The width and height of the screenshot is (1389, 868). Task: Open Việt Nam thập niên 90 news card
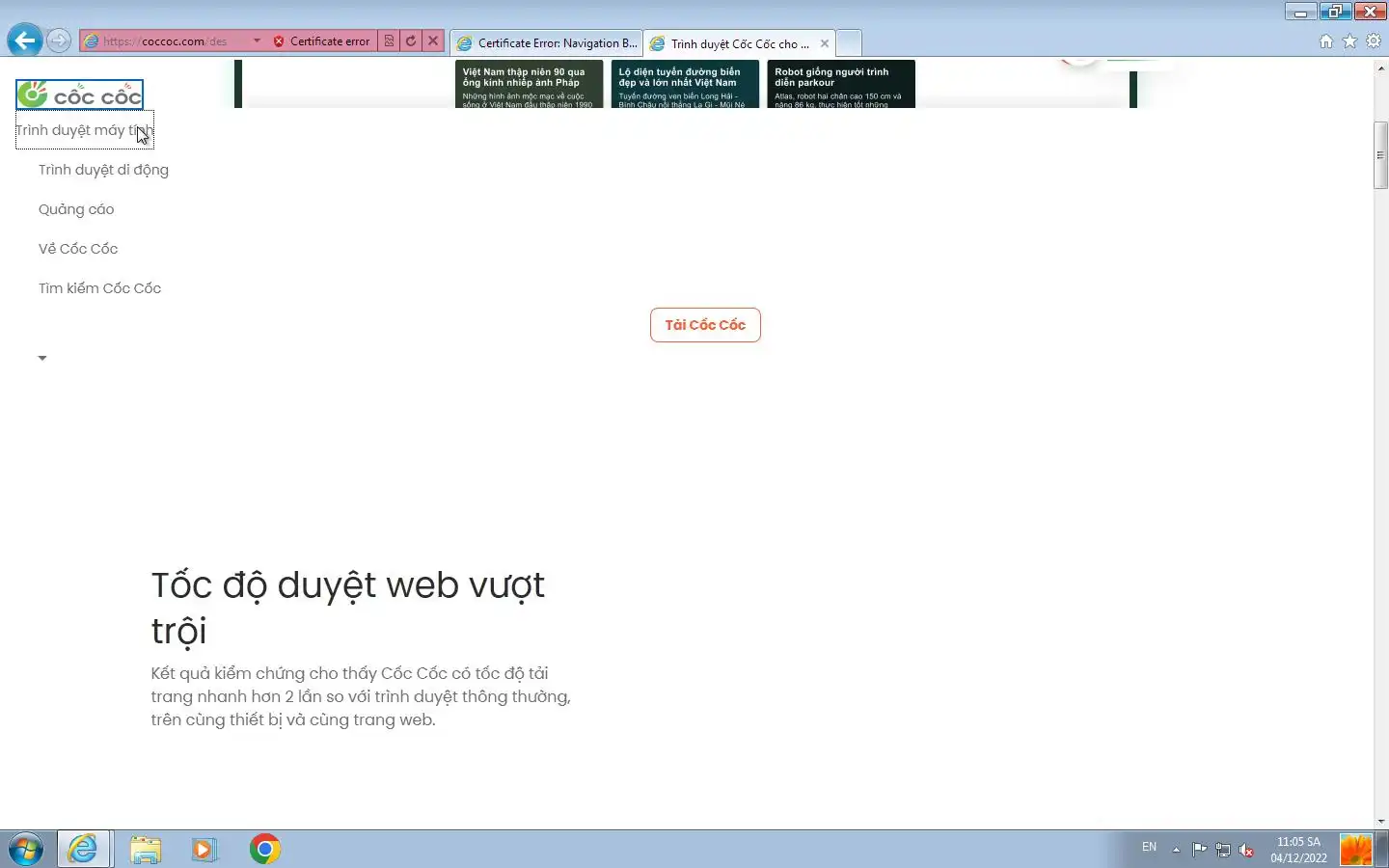point(529,84)
